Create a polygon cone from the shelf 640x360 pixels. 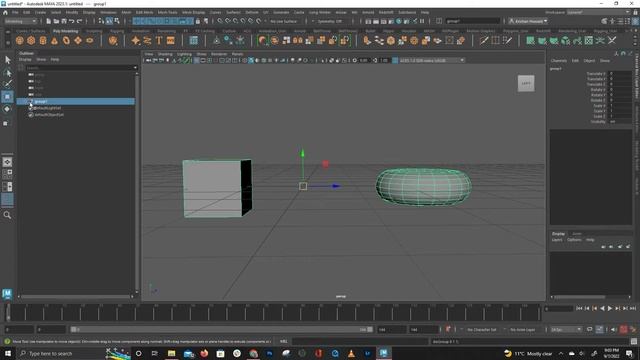pos(54,40)
